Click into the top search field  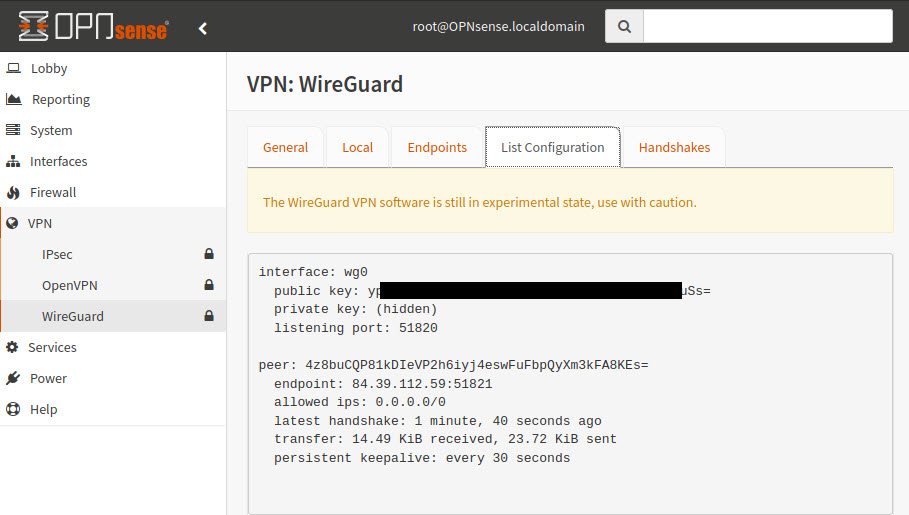click(768, 26)
